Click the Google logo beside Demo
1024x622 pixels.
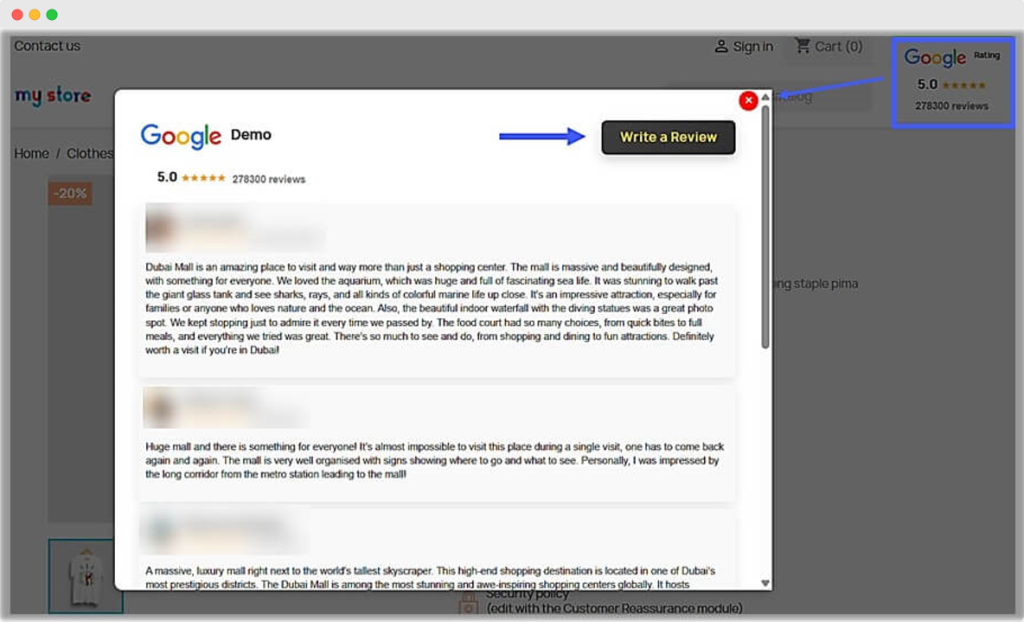181,136
